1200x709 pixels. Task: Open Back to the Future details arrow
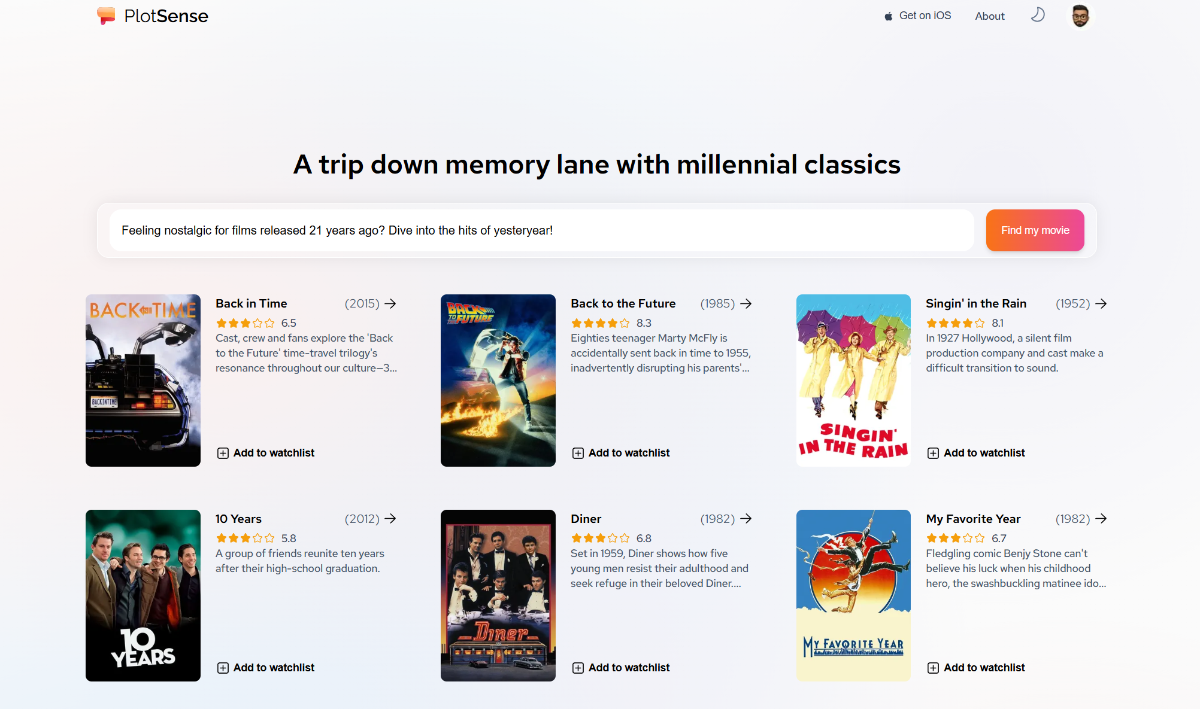click(745, 304)
